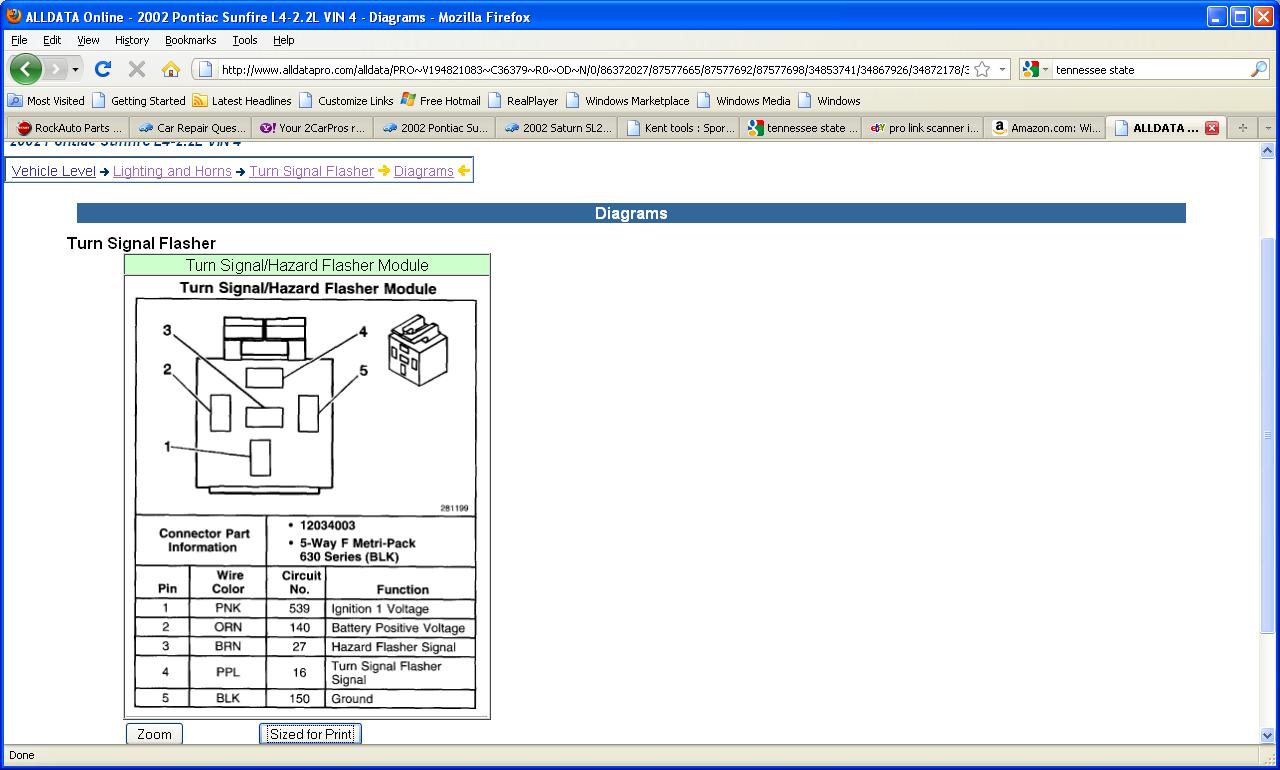Click the search magnifier icon

pos(1259,69)
